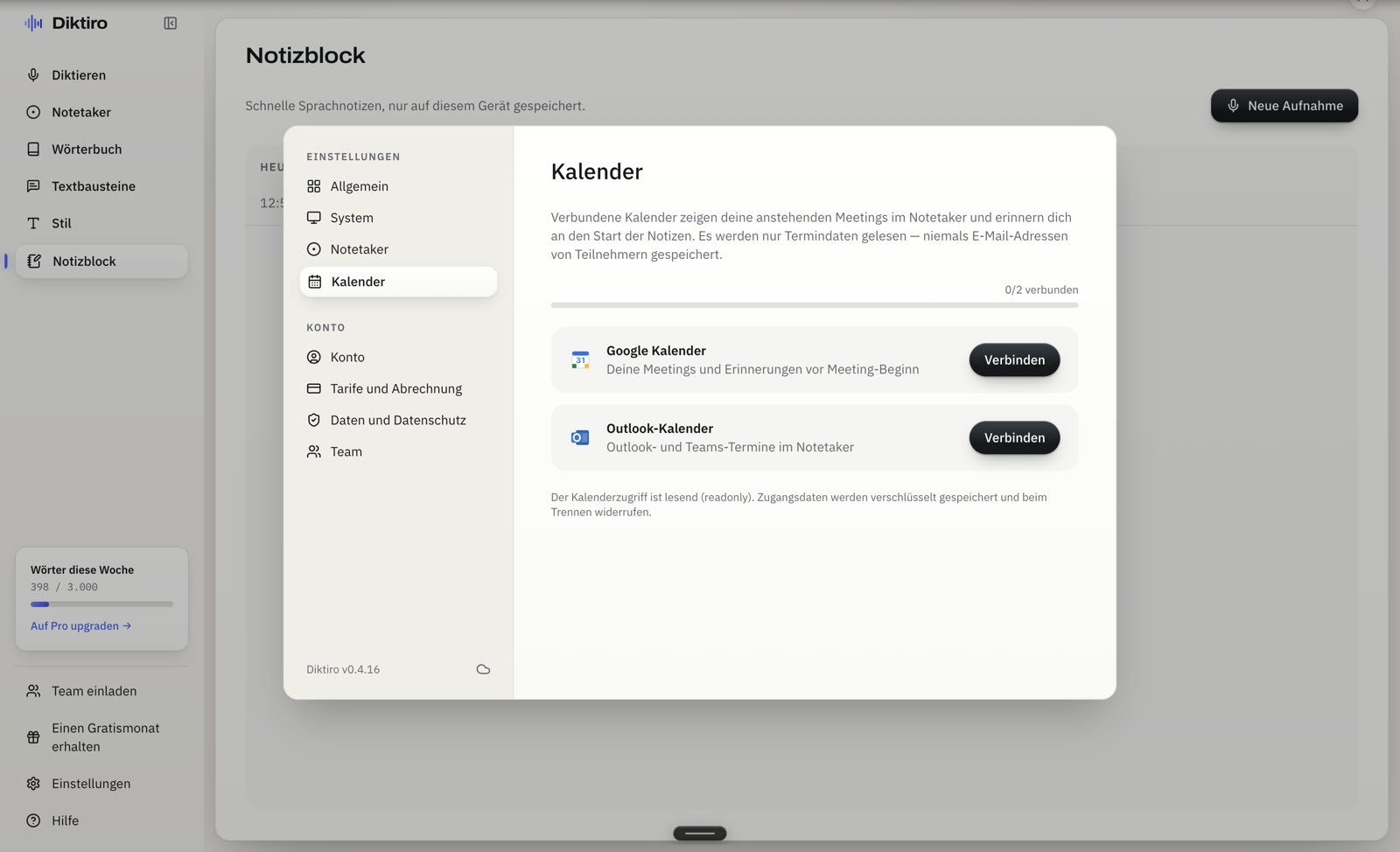Select Notizblock in the main sidebar
The image size is (1400, 852).
click(x=101, y=261)
